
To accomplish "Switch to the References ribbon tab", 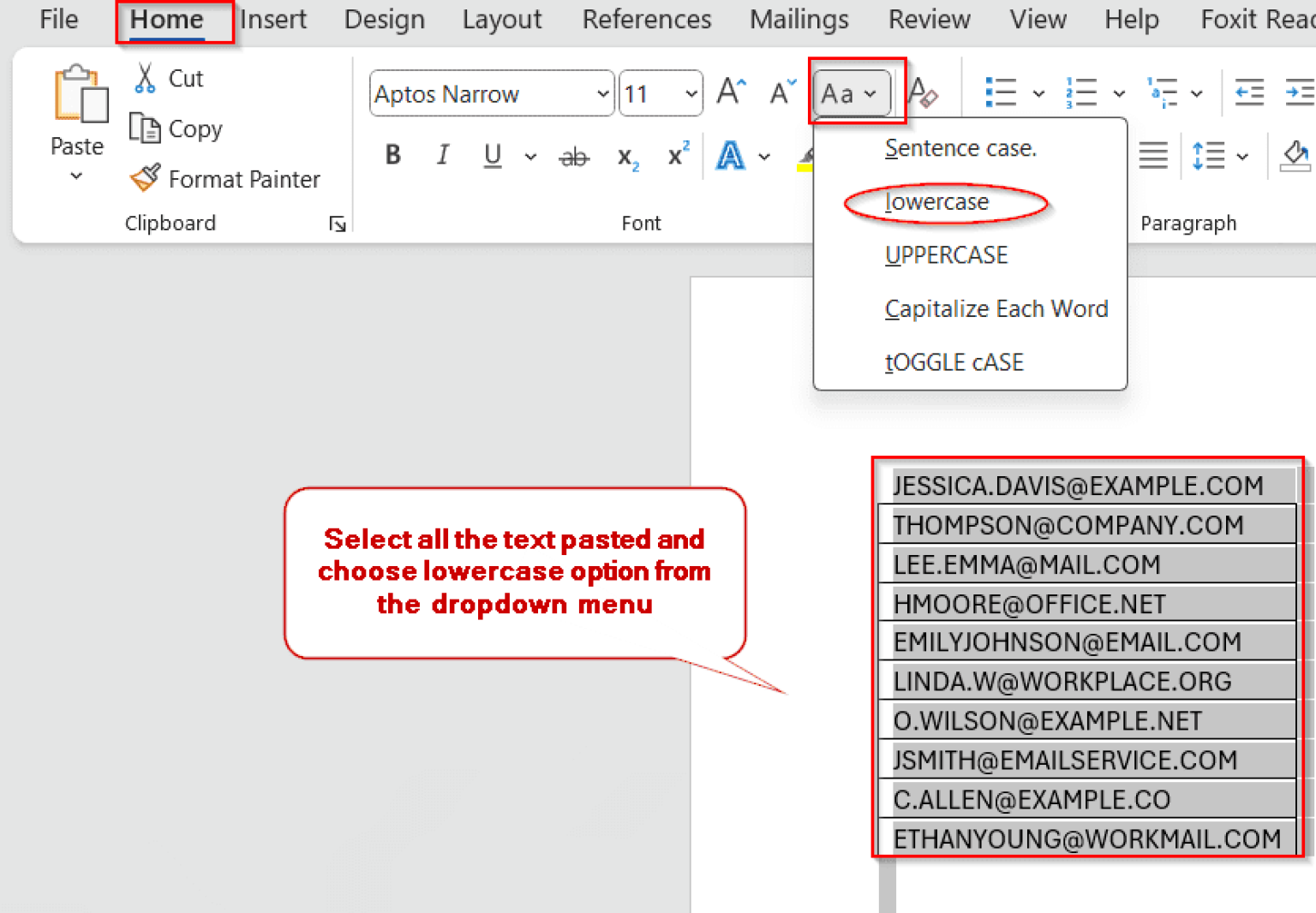I will [647, 19].
